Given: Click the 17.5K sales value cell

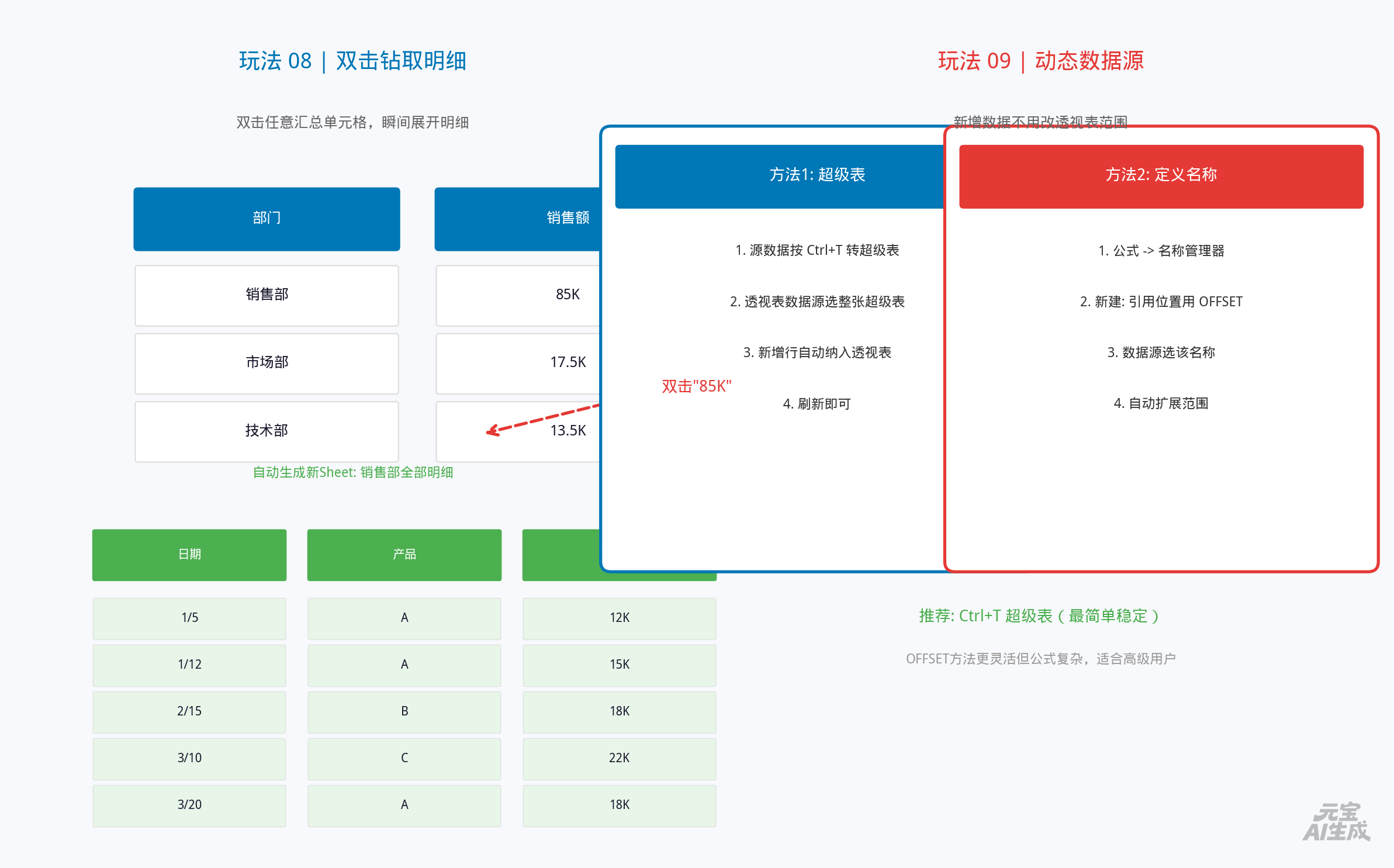Looking at the screenshot, I should (518, 364).
